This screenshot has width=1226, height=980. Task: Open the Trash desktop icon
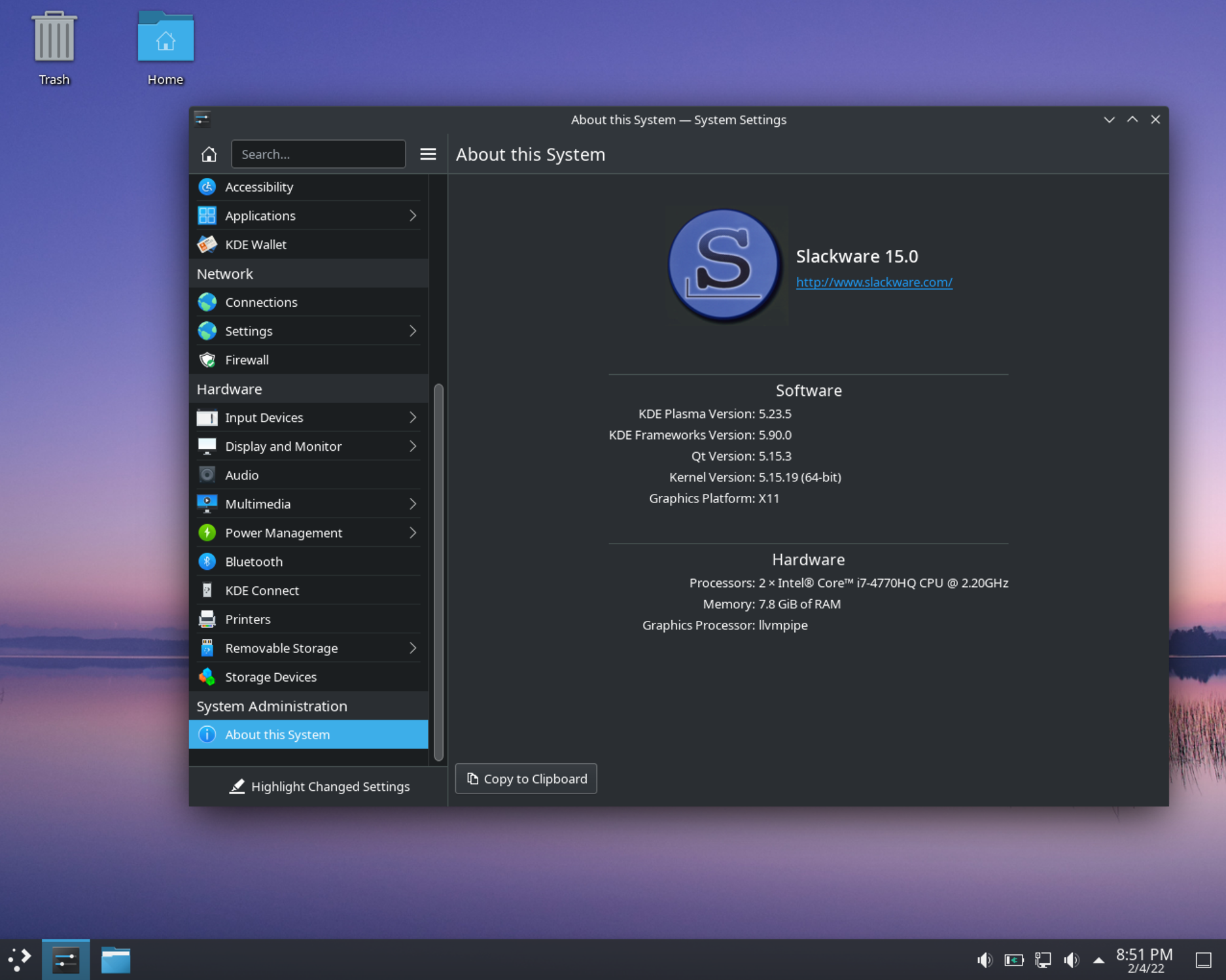click(54, 48)
